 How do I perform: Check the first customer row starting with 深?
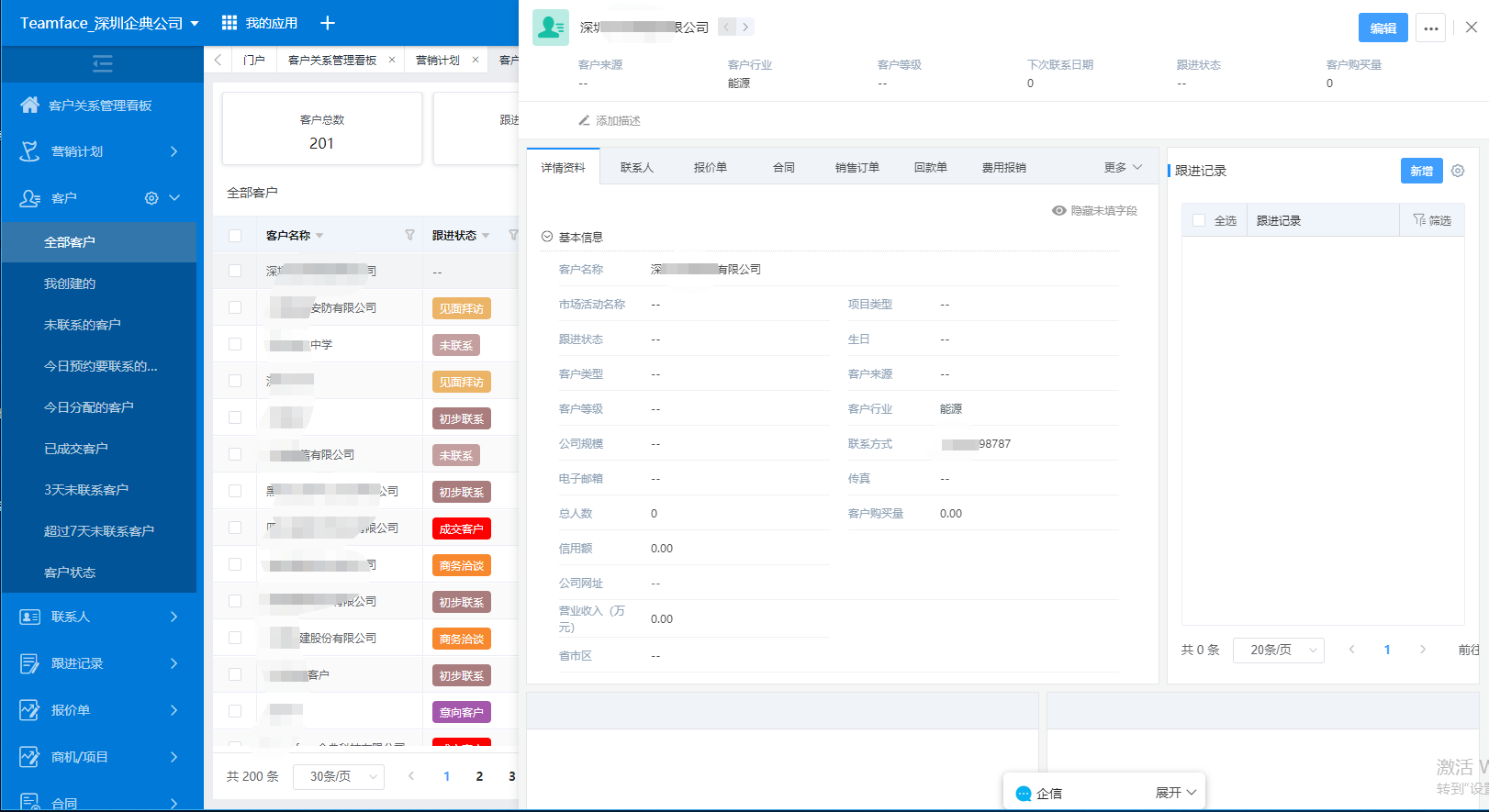pos(235,271)
